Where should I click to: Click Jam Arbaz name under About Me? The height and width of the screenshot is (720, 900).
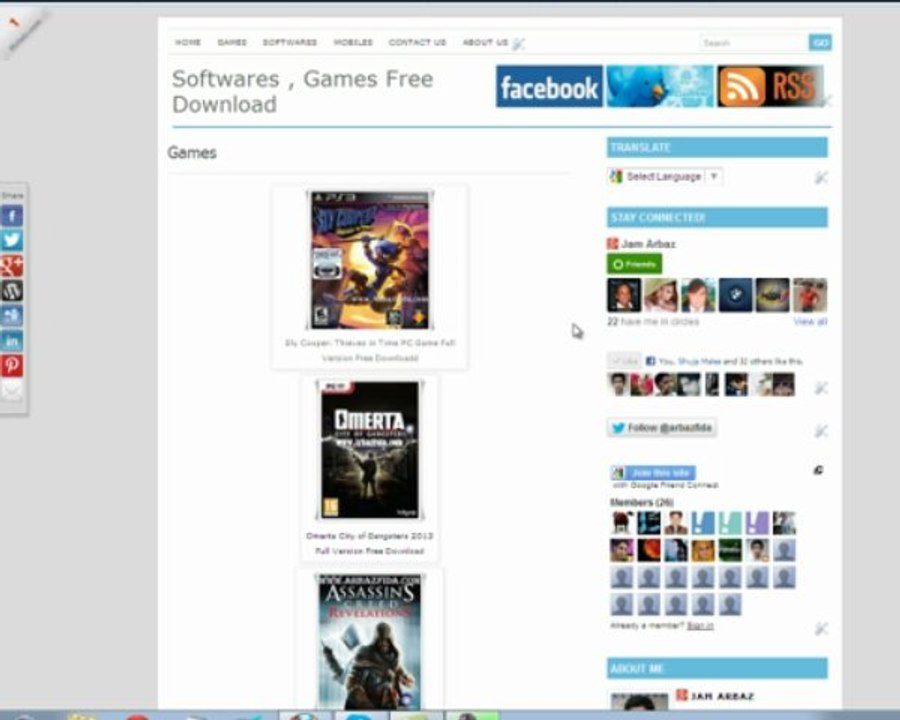coord(722,696)
